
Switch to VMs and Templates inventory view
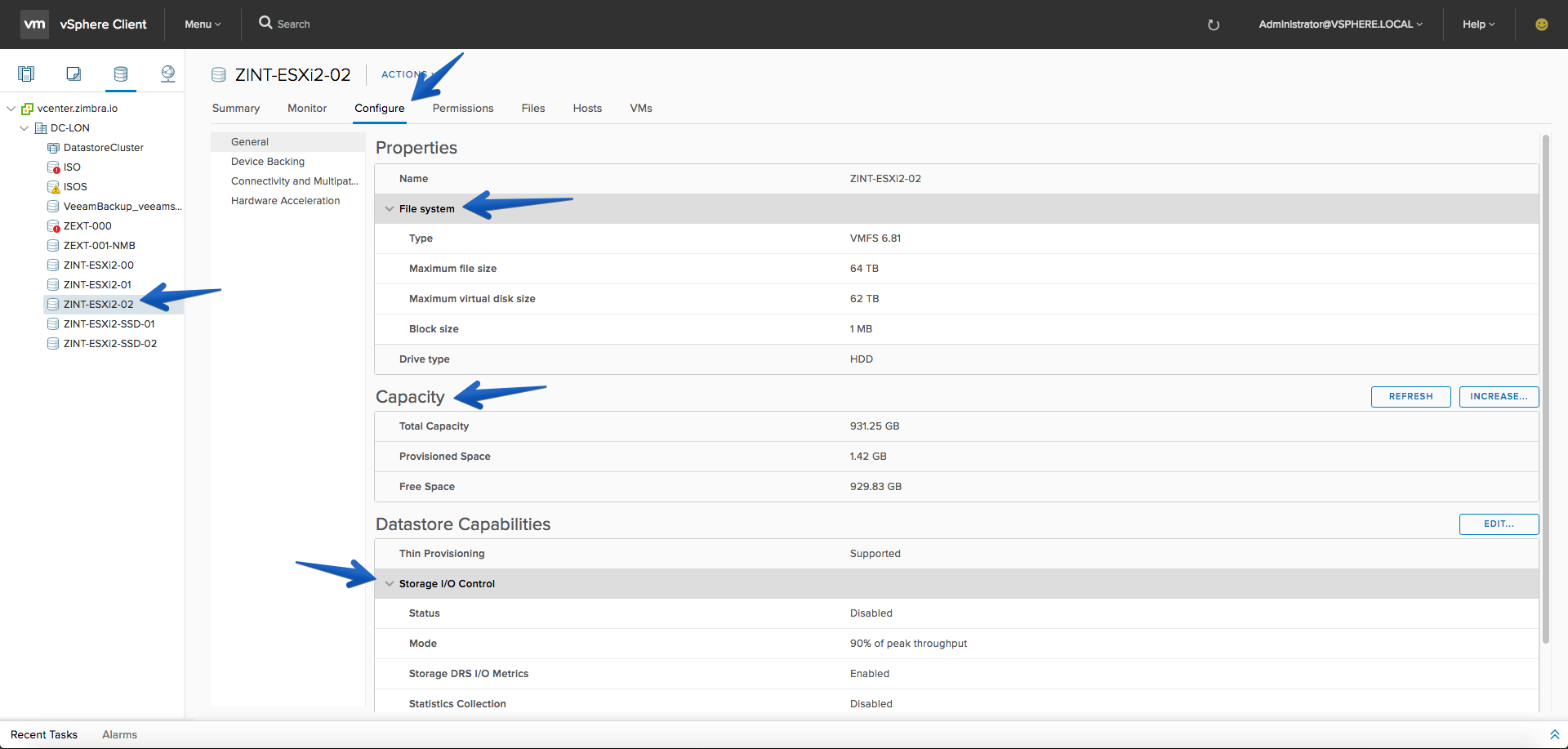tap(73, 74)
